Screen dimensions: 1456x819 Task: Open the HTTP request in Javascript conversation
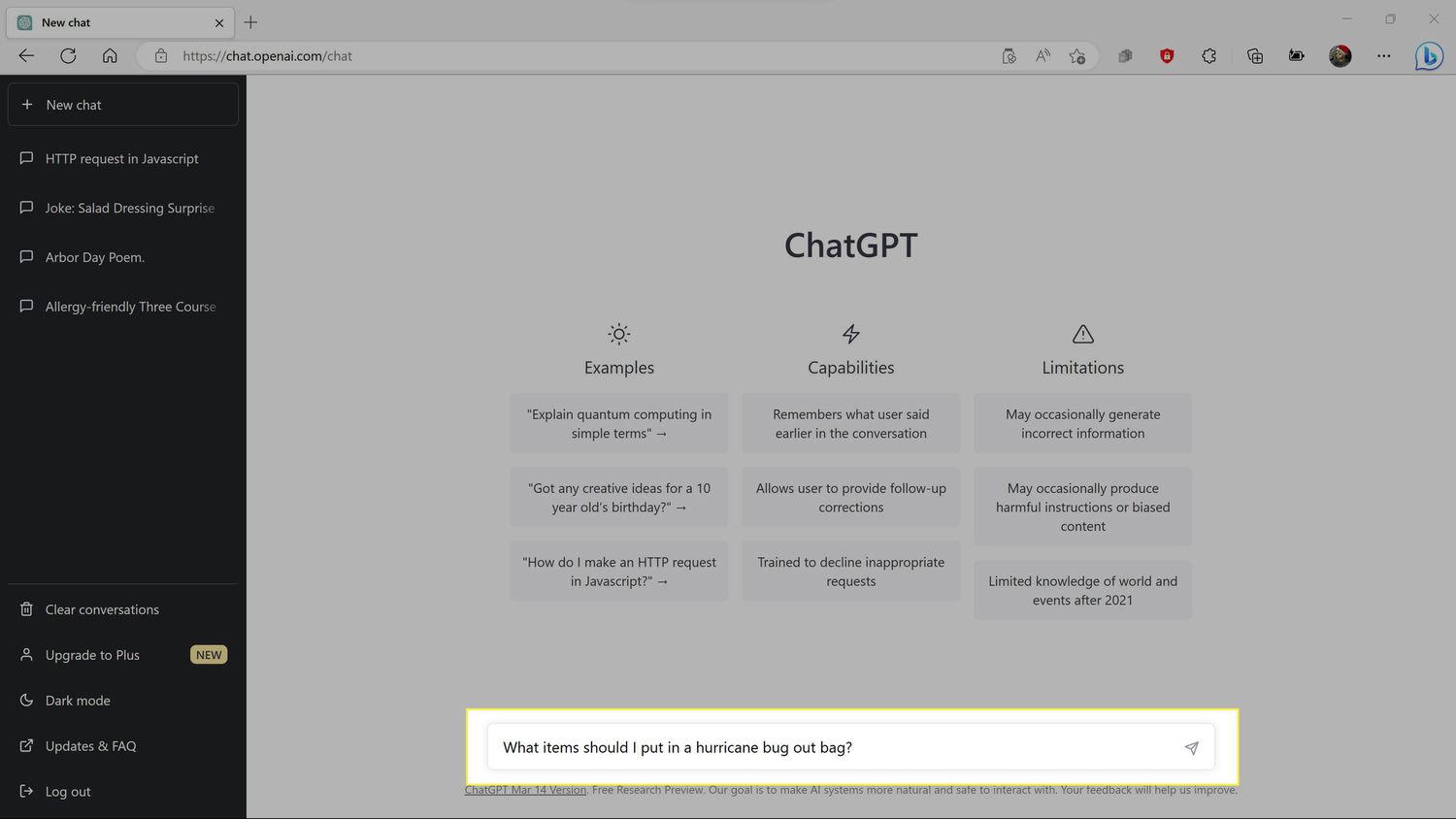tap(121, 159)
